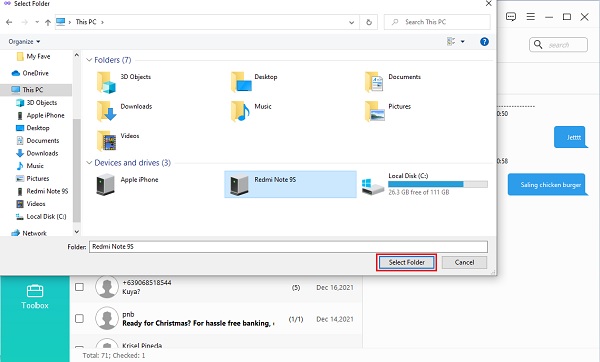Open the pnb message conversation

(216, 318)
